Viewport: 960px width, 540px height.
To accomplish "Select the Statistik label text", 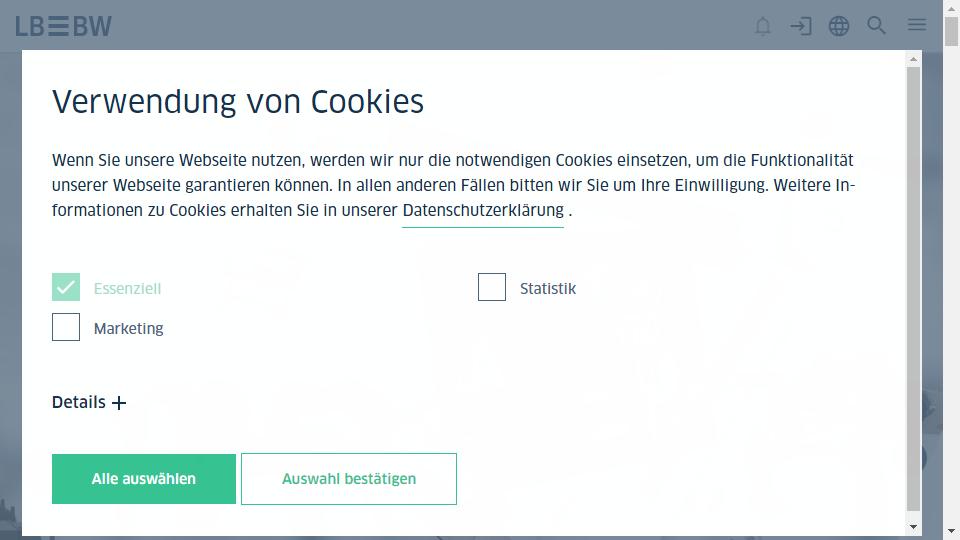I will (x=548, y=288).
